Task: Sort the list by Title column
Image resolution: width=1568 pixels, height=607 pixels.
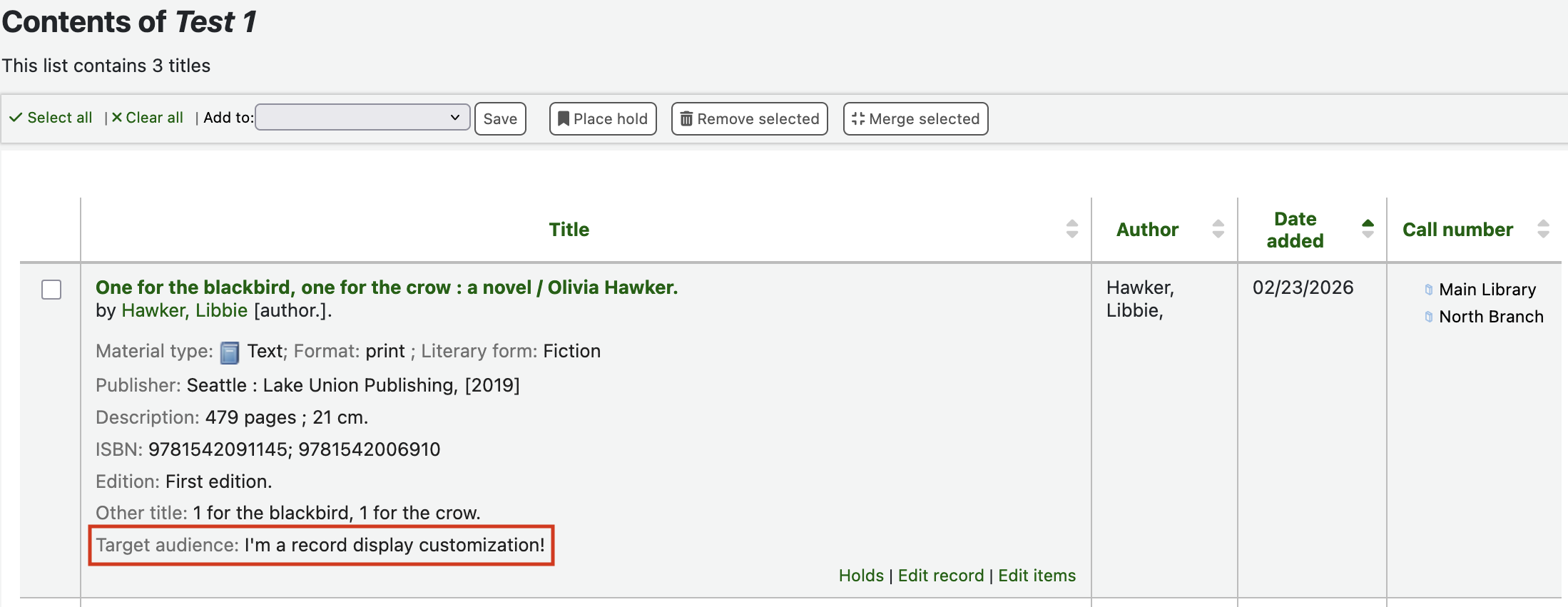Action: (569, 230)
